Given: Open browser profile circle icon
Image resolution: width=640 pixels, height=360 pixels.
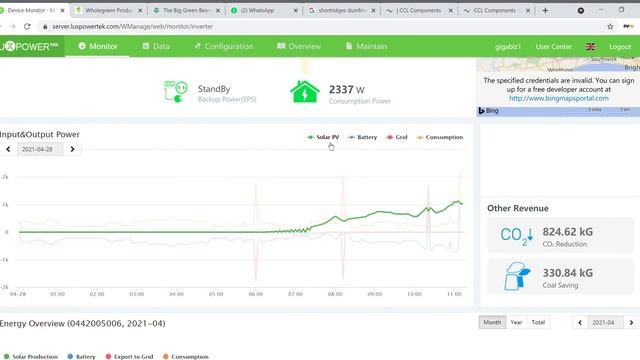Looking at the screenshot, I should tap(581, 11).
